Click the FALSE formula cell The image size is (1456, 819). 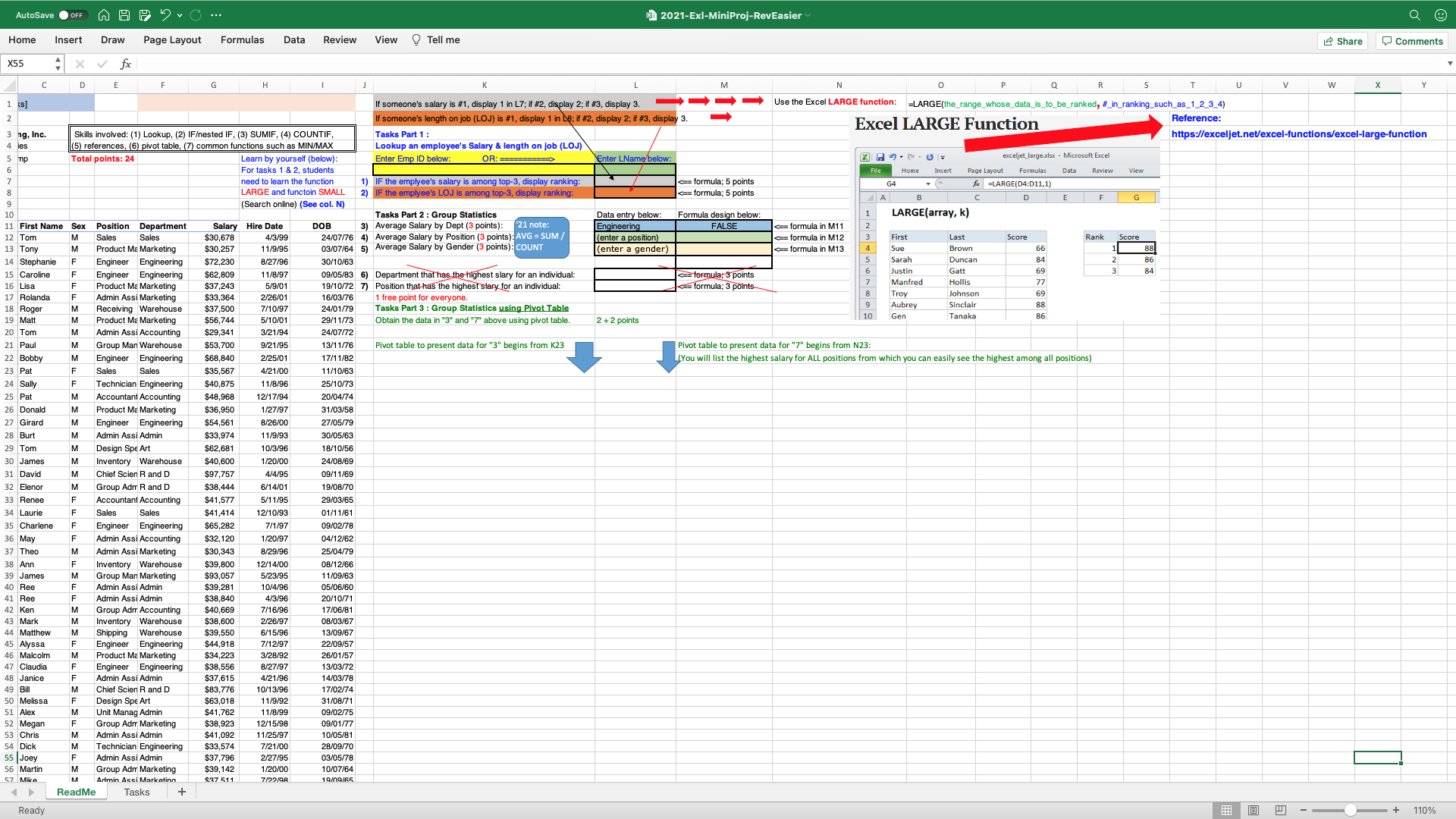[x=723, y=226]
